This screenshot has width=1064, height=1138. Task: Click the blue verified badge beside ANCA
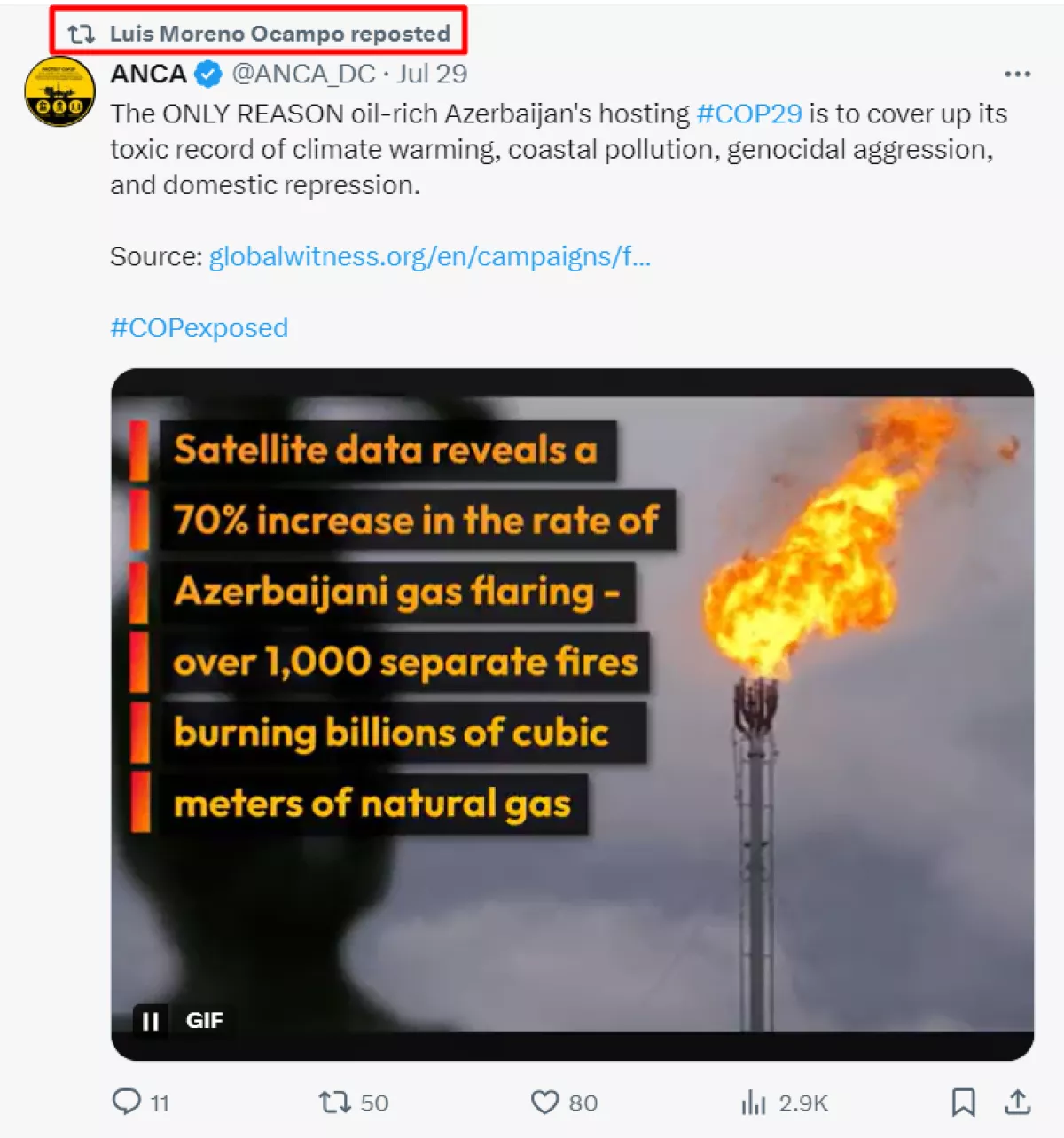coord(208,75)
